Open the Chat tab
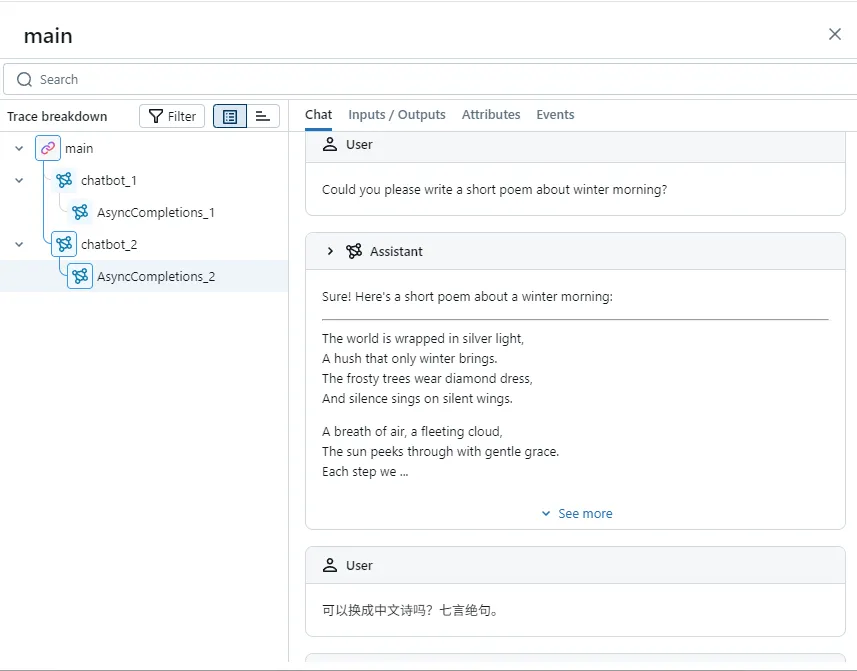The width and height of the screenshot is (857, 671). 318,115
